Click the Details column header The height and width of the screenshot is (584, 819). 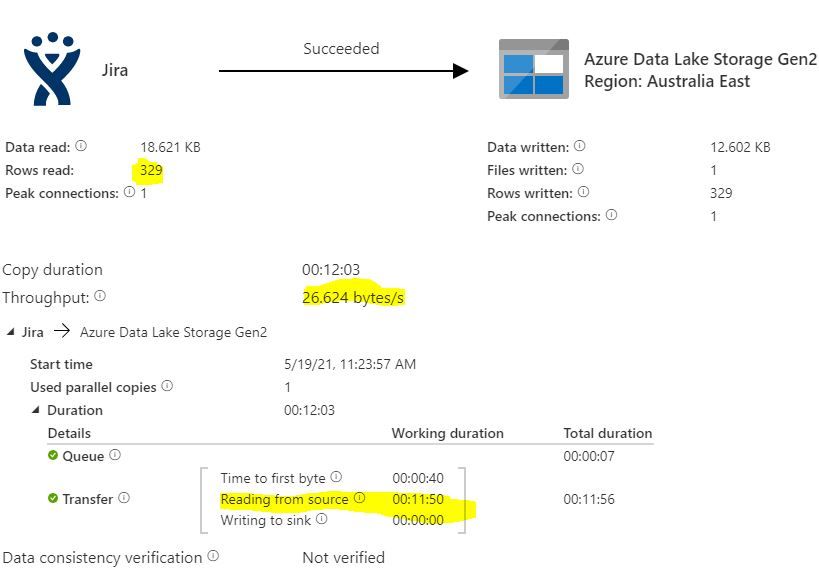[69, 433]
